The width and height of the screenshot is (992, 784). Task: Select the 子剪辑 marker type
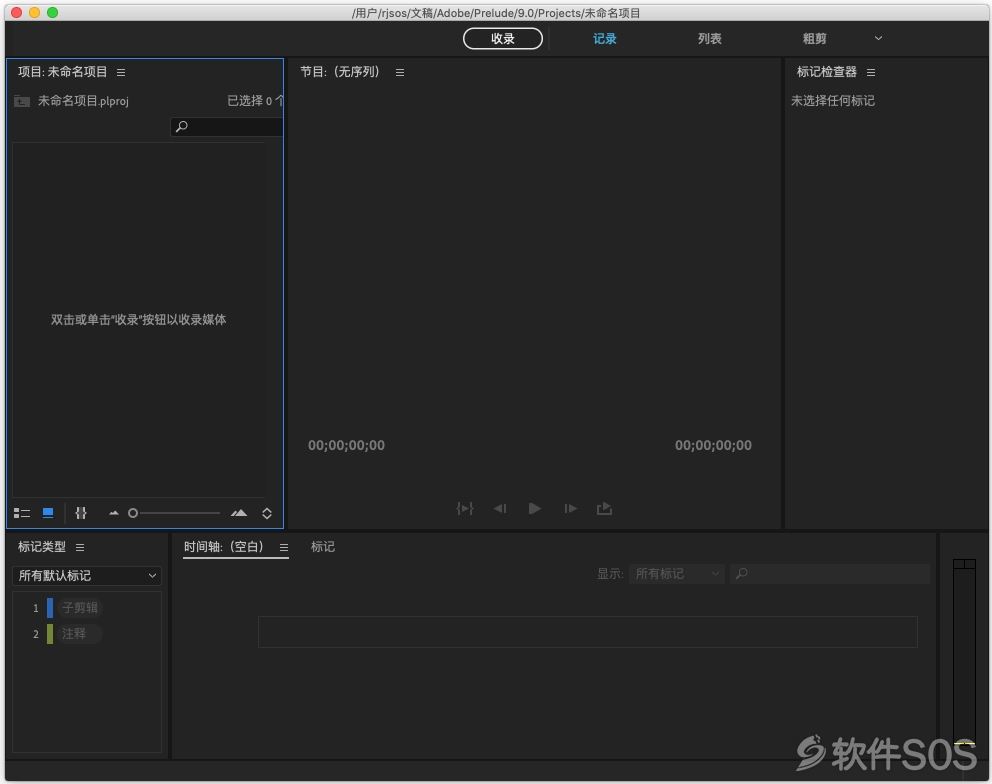point(80,608)
